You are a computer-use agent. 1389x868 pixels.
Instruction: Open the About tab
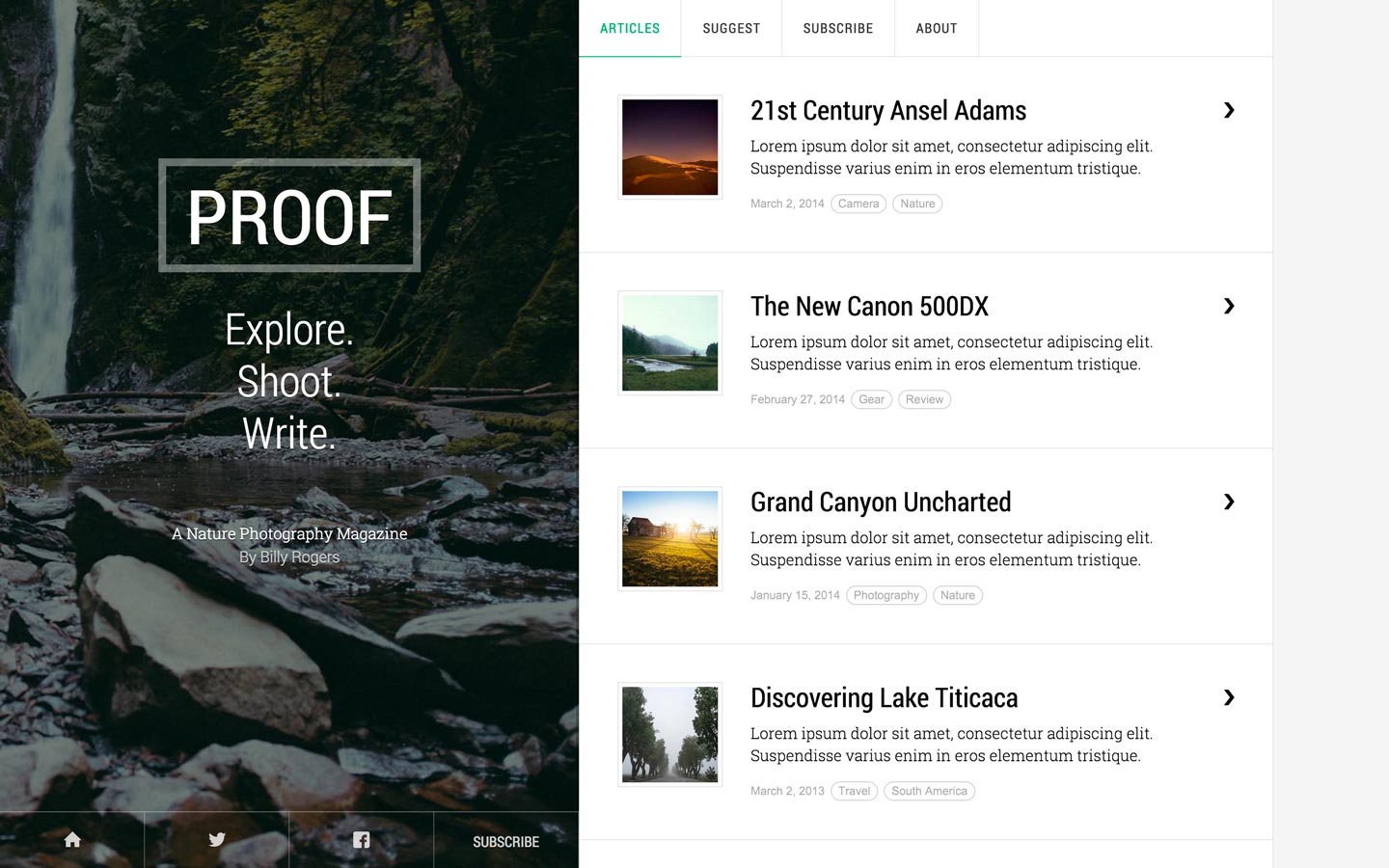click(x=936, y=28)
